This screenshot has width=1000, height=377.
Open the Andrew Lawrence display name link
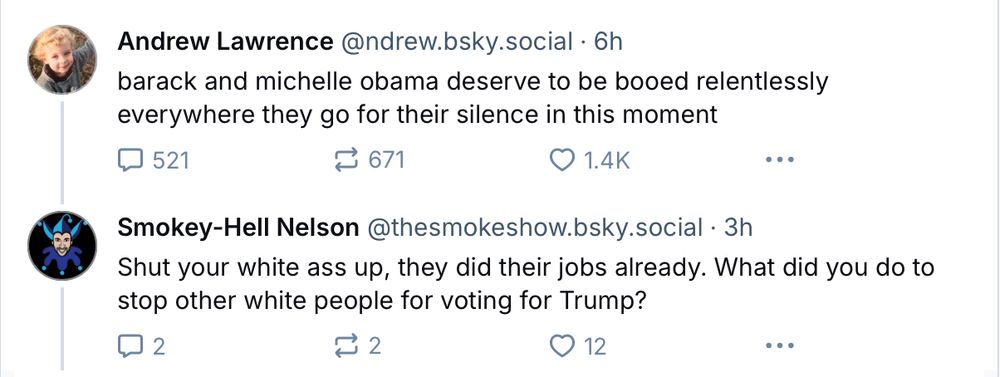coord(225,42)
